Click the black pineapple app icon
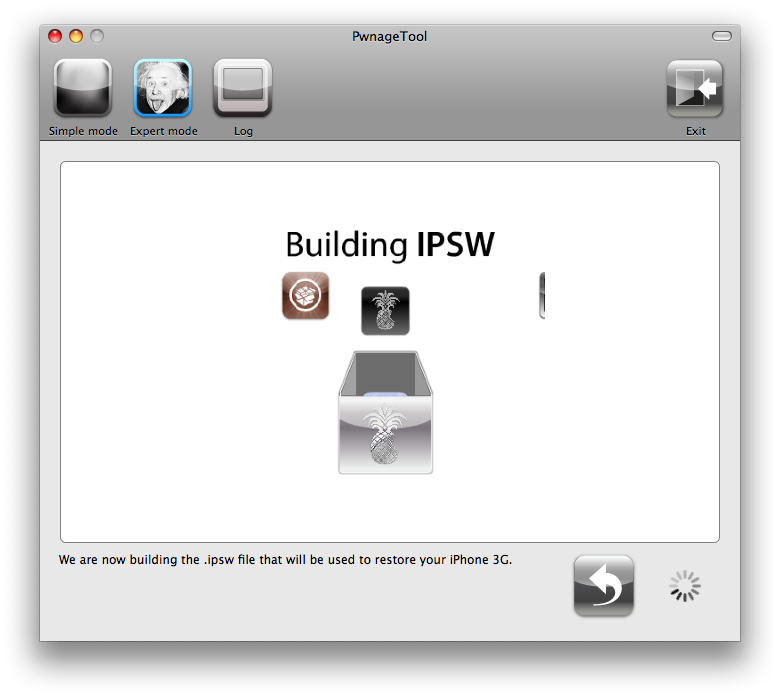Viewport: 780px width, 696px height. [385, 310]
